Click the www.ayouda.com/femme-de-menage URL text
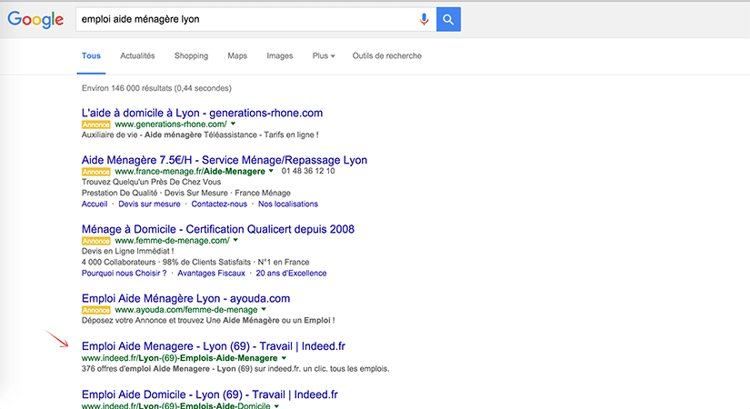 tap(186, 310)
